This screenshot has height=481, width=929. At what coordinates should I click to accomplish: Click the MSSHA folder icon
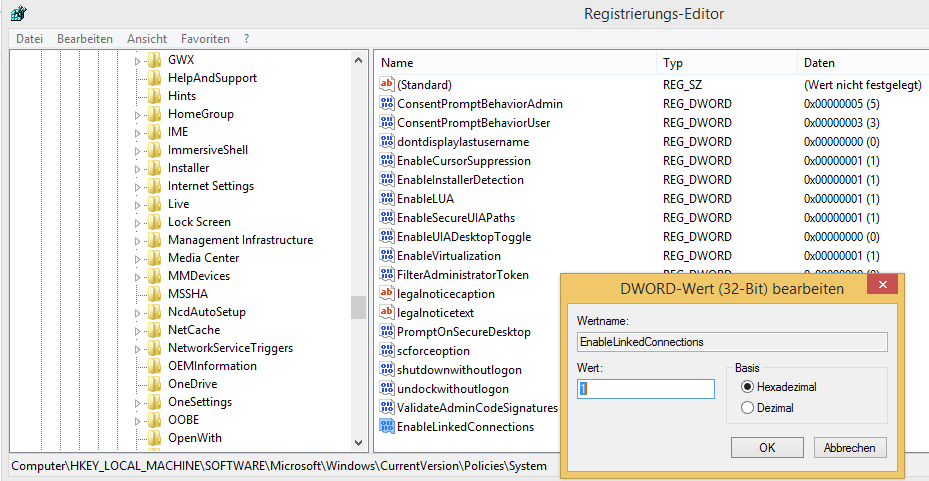(154, 294)
